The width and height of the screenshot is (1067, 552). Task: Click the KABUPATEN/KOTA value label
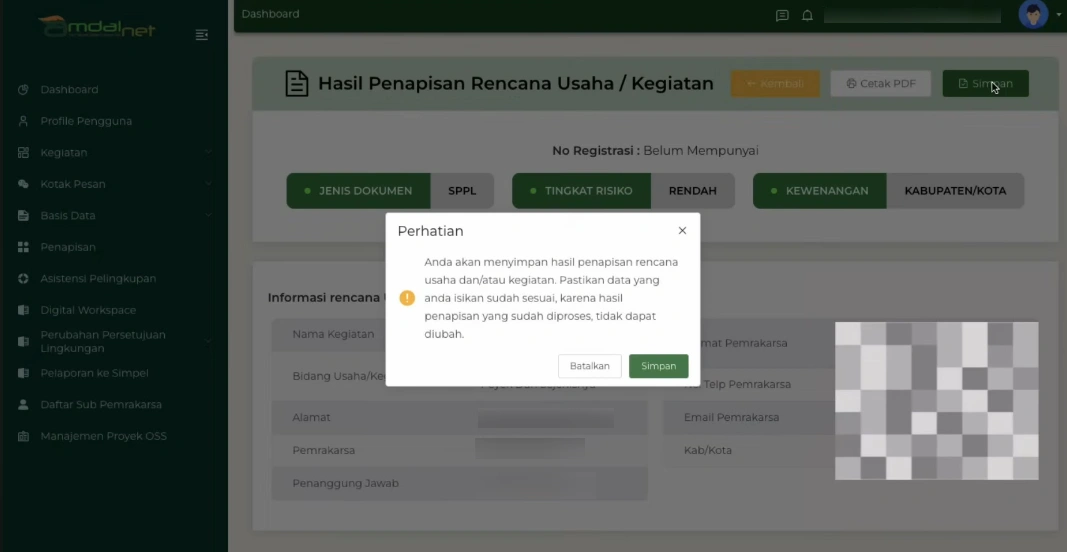(x=955, y=191)
